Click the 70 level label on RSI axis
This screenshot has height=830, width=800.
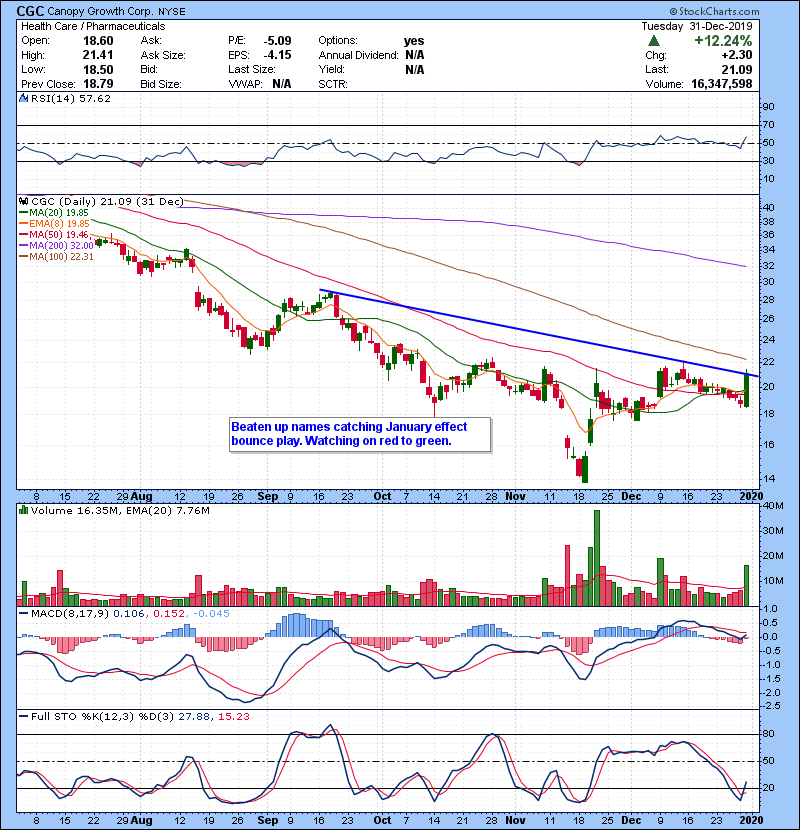(x=768, y=125)
